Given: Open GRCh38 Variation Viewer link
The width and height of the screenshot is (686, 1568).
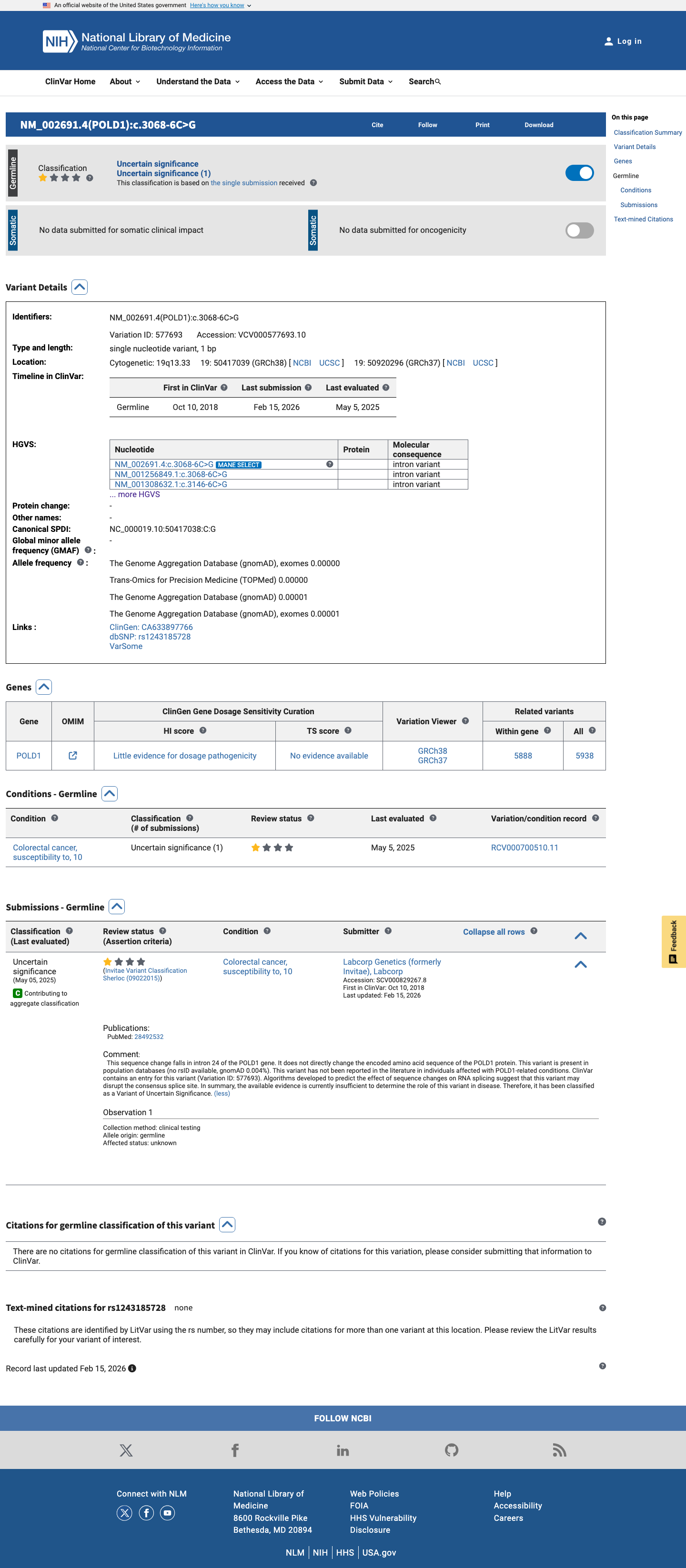Looking at the screenshot, I should click(433, 750).
